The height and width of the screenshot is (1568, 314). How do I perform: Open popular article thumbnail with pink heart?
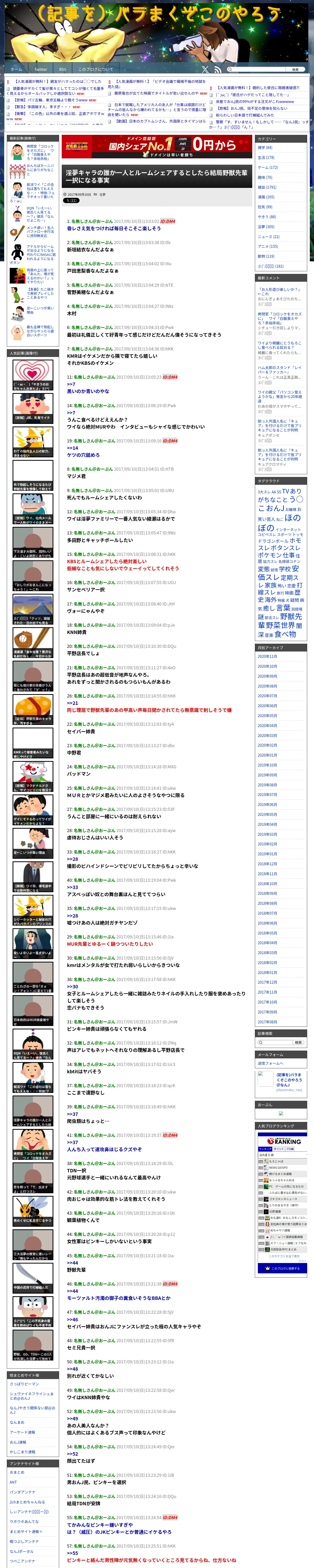[x=33, y=376]
